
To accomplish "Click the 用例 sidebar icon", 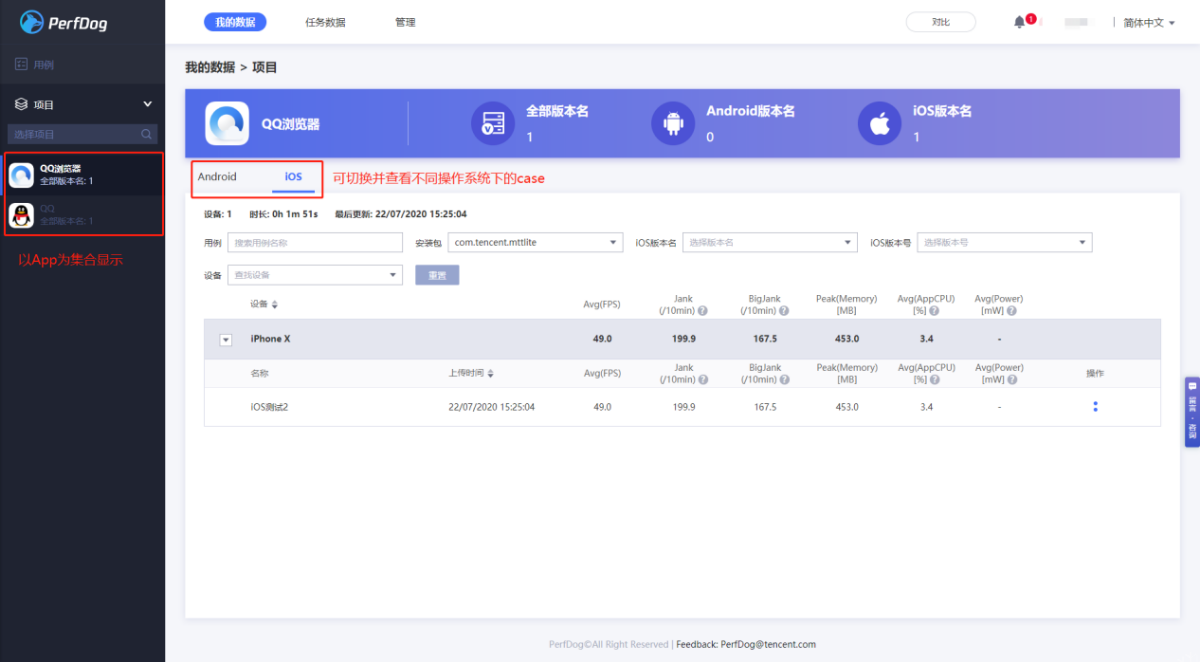I will [21, 64].
